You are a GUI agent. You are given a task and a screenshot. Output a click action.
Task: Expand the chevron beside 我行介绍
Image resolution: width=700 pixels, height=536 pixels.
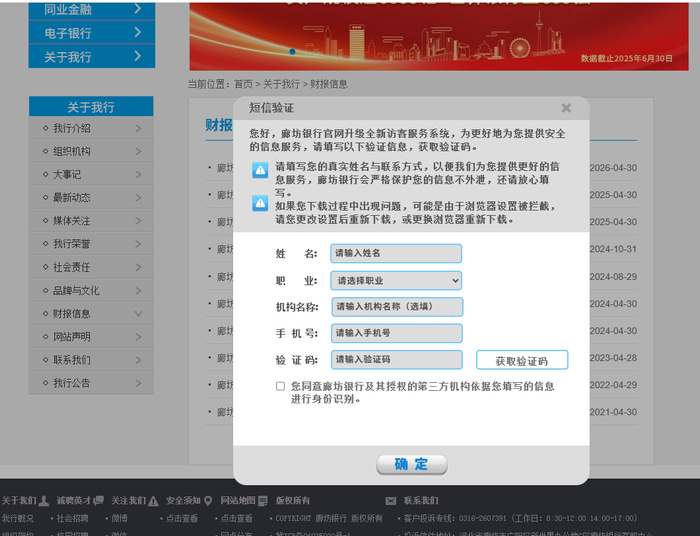click(x=138, y=129)
